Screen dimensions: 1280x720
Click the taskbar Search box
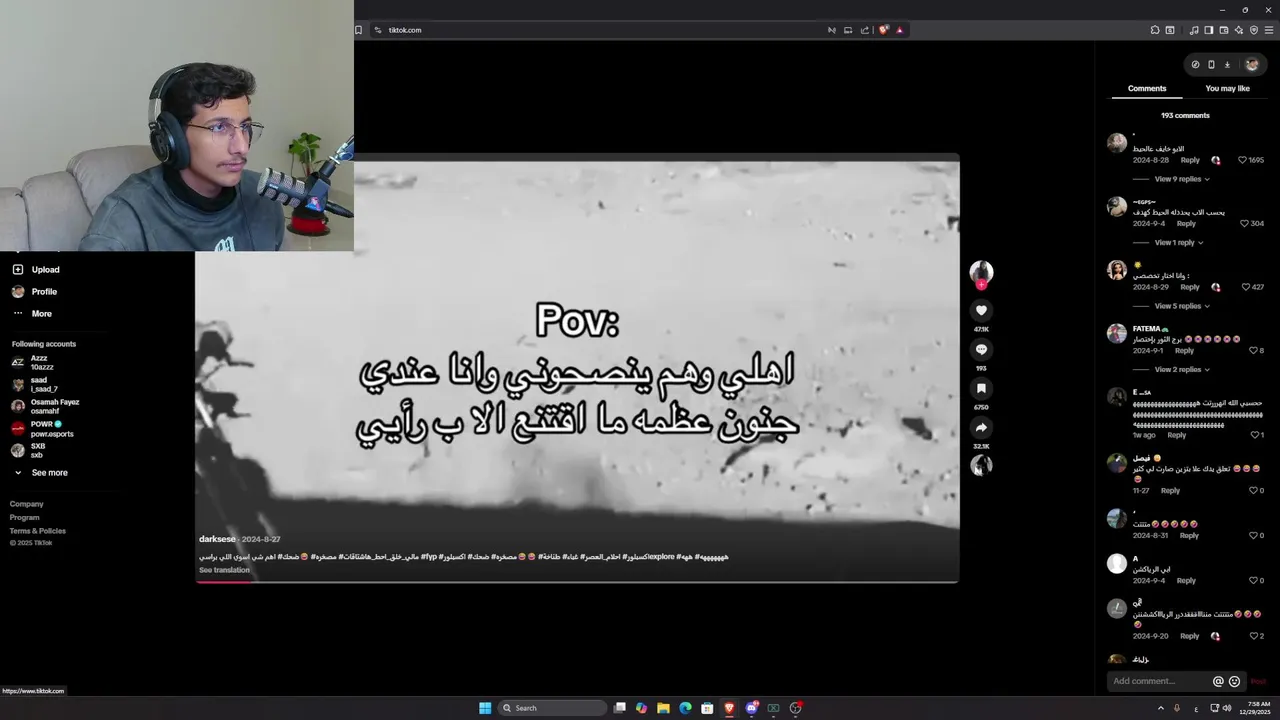click(x=552, y=708)
